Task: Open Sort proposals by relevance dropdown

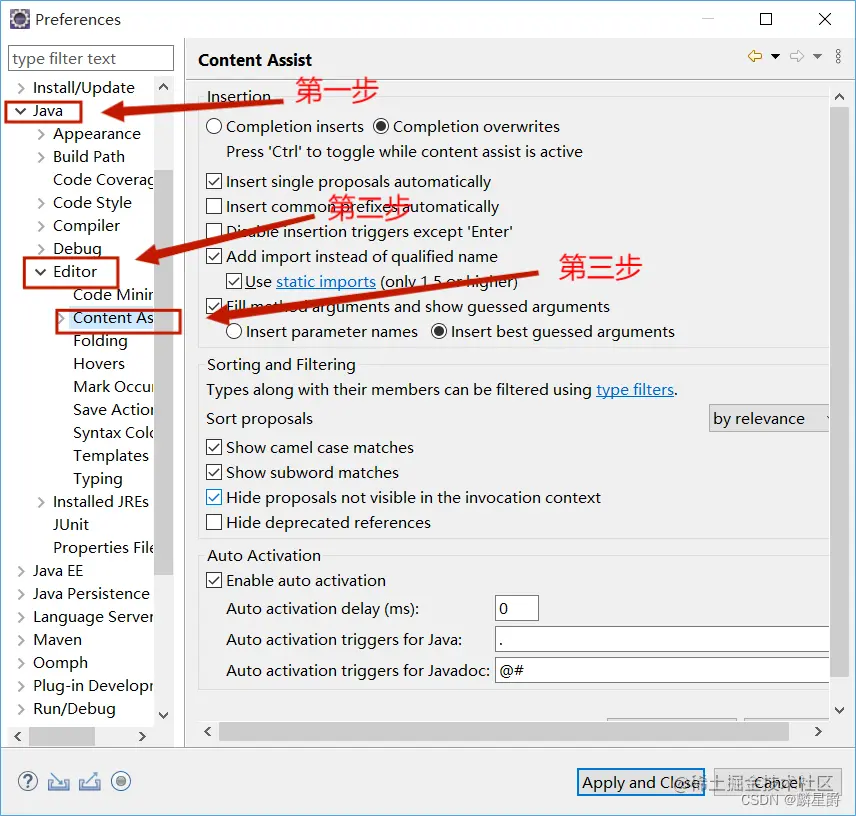Action: 769,419
